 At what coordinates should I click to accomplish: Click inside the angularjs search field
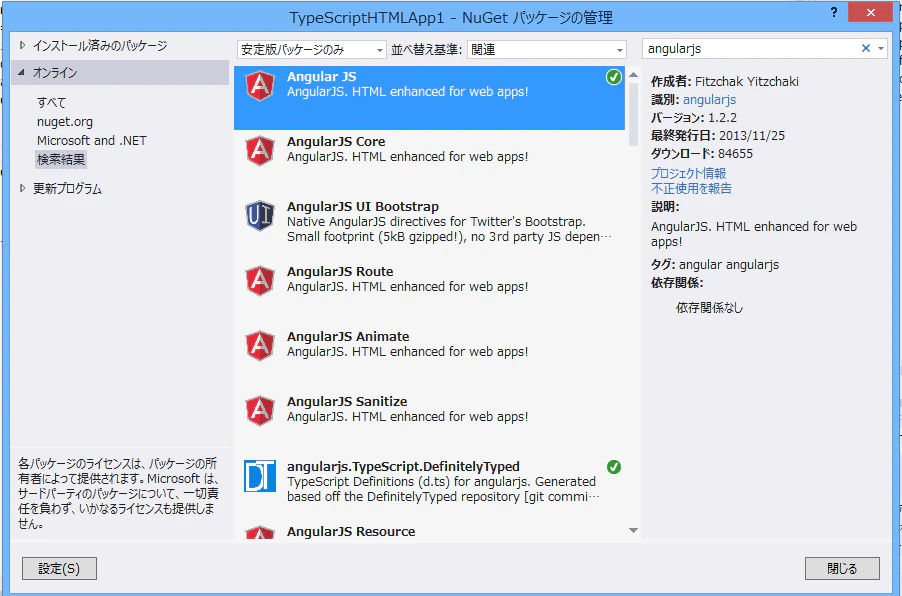pyautogui.click(x=751, y=49)
